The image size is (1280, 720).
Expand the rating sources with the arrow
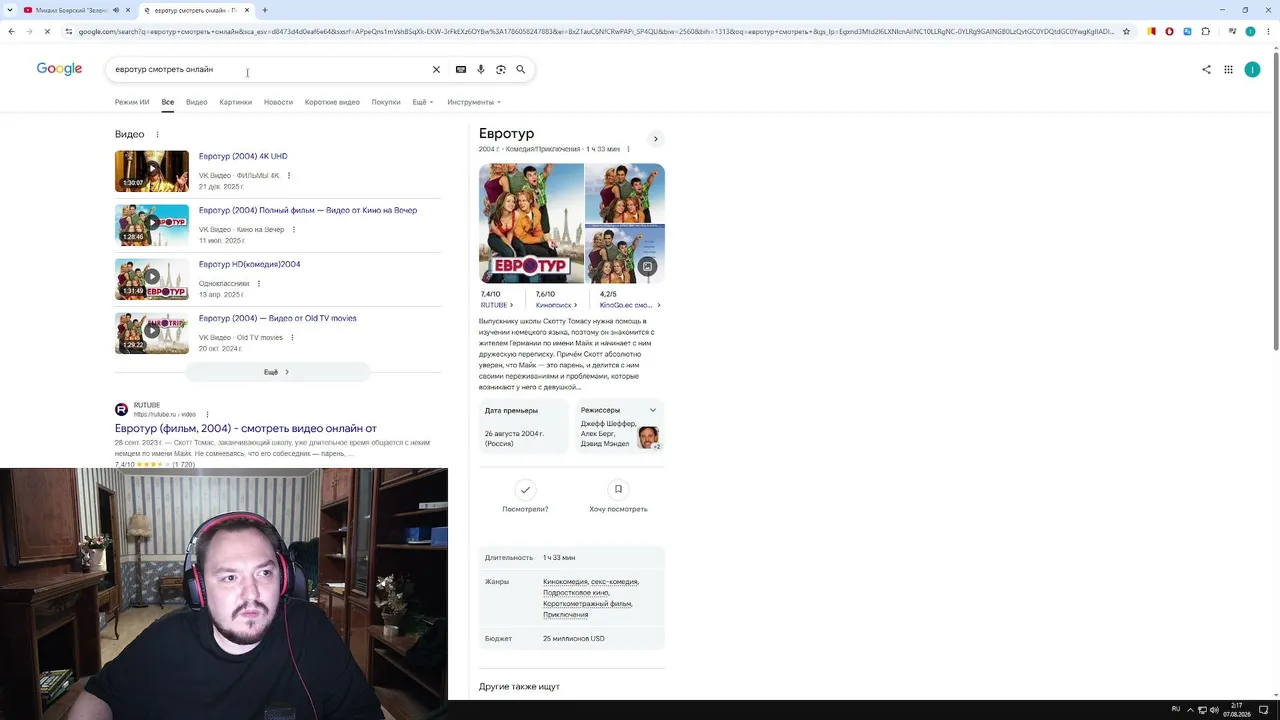tap(659, 305)
